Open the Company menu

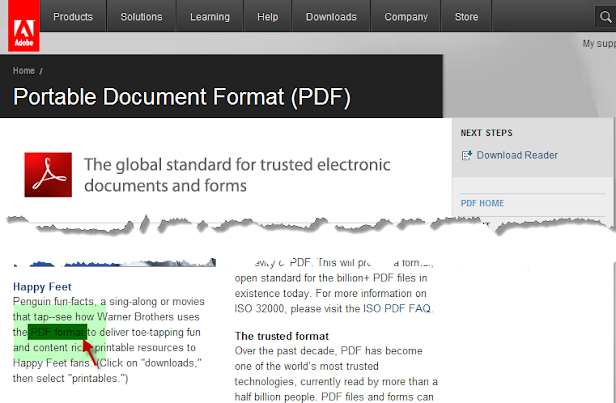click(406, 17)
